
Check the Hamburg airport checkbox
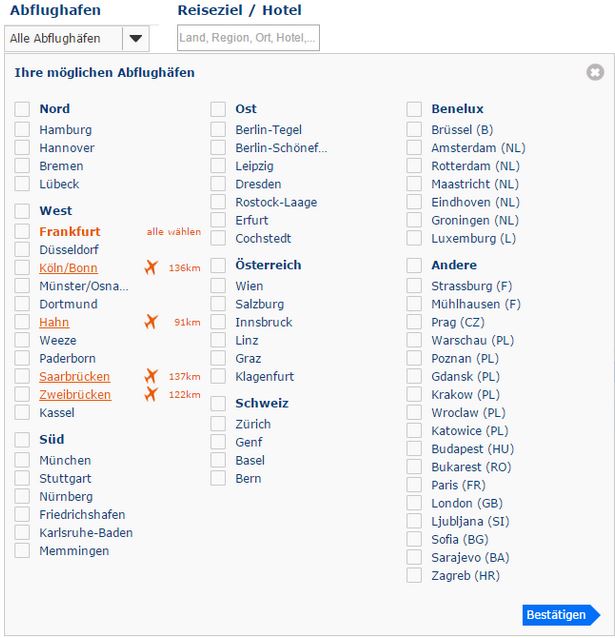(x=22, y=129)
